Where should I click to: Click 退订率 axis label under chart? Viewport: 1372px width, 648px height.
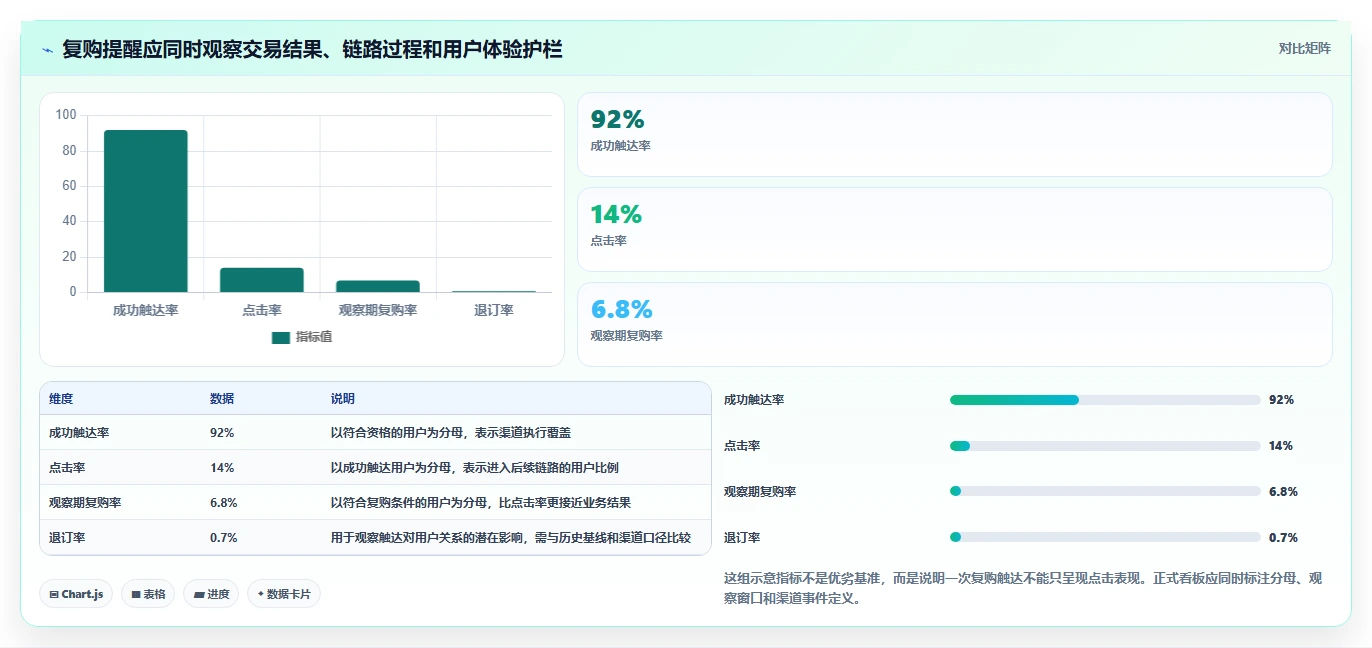[x=494, y=310]
